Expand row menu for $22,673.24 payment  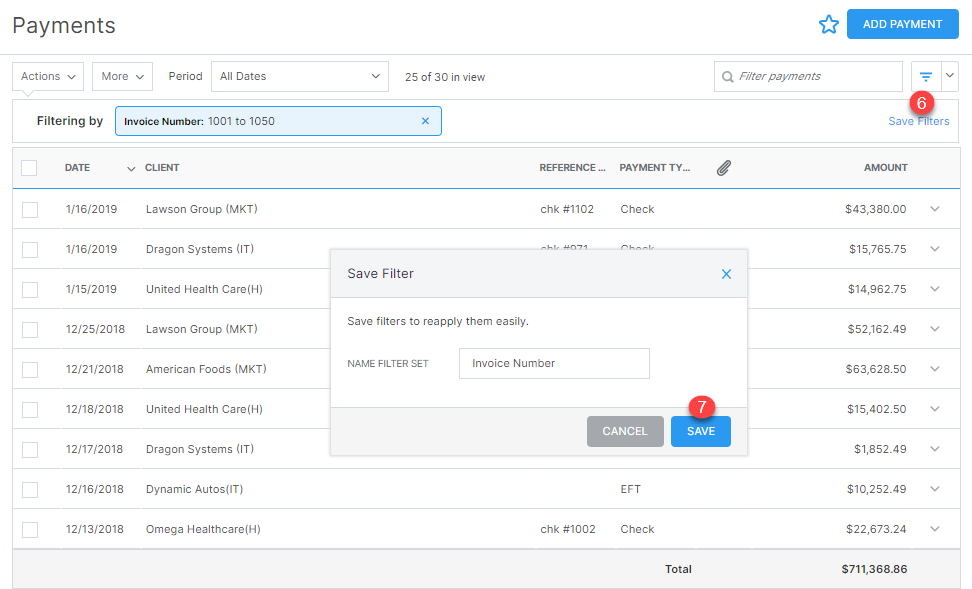click(935, 529)
